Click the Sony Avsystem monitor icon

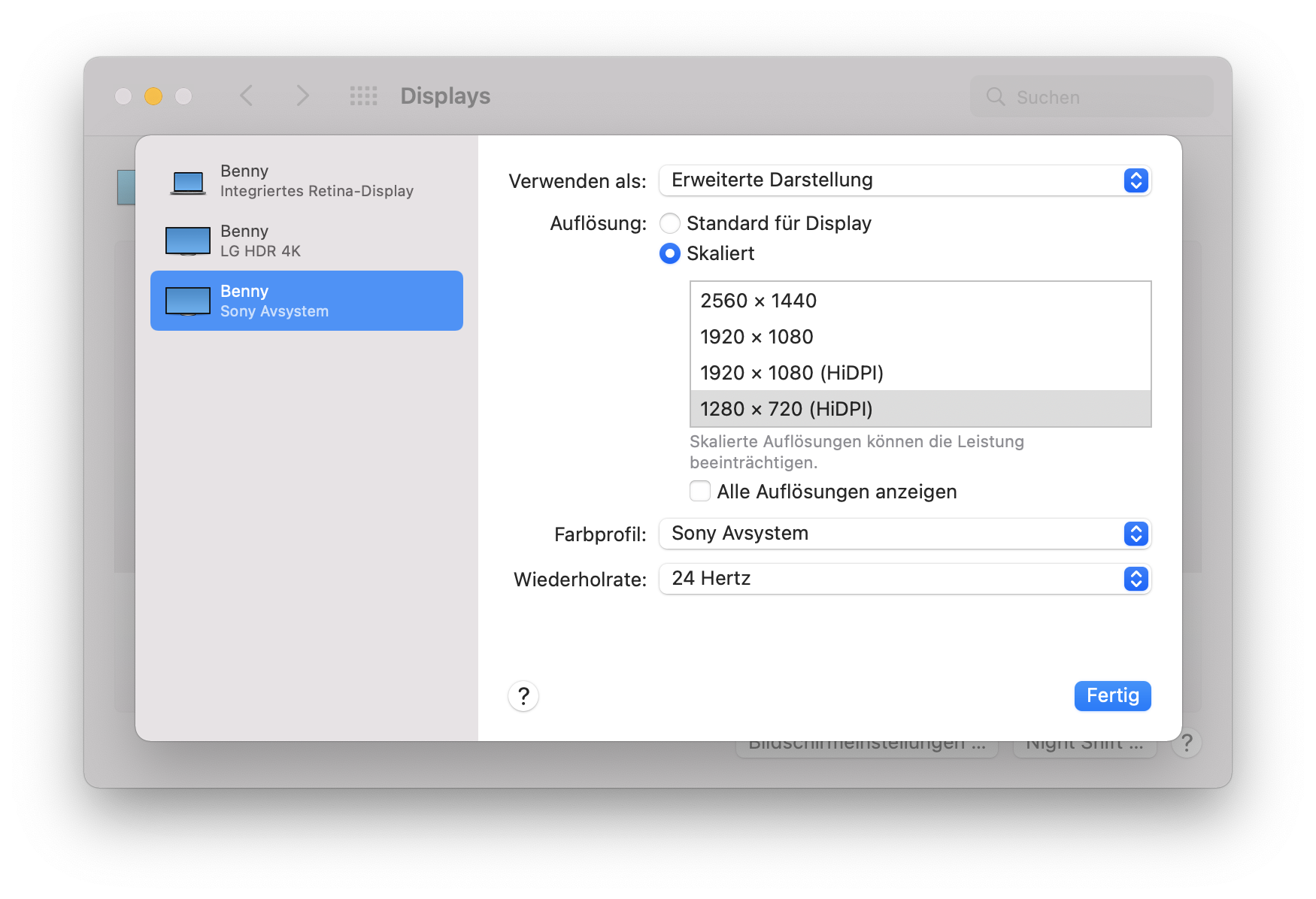click(x=187, y=301)
